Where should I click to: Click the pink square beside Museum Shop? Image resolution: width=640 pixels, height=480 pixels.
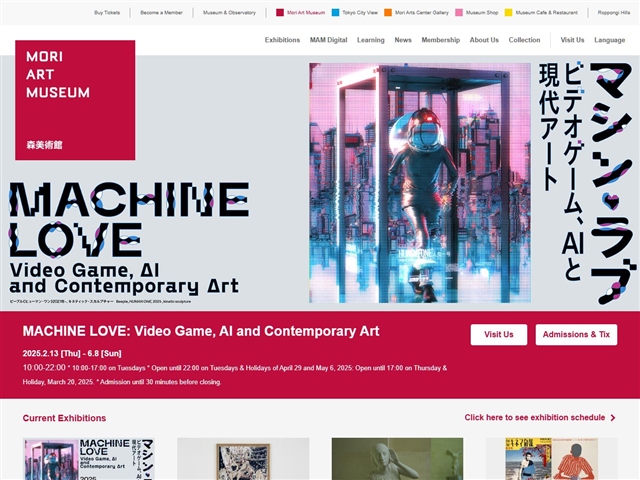459,13
